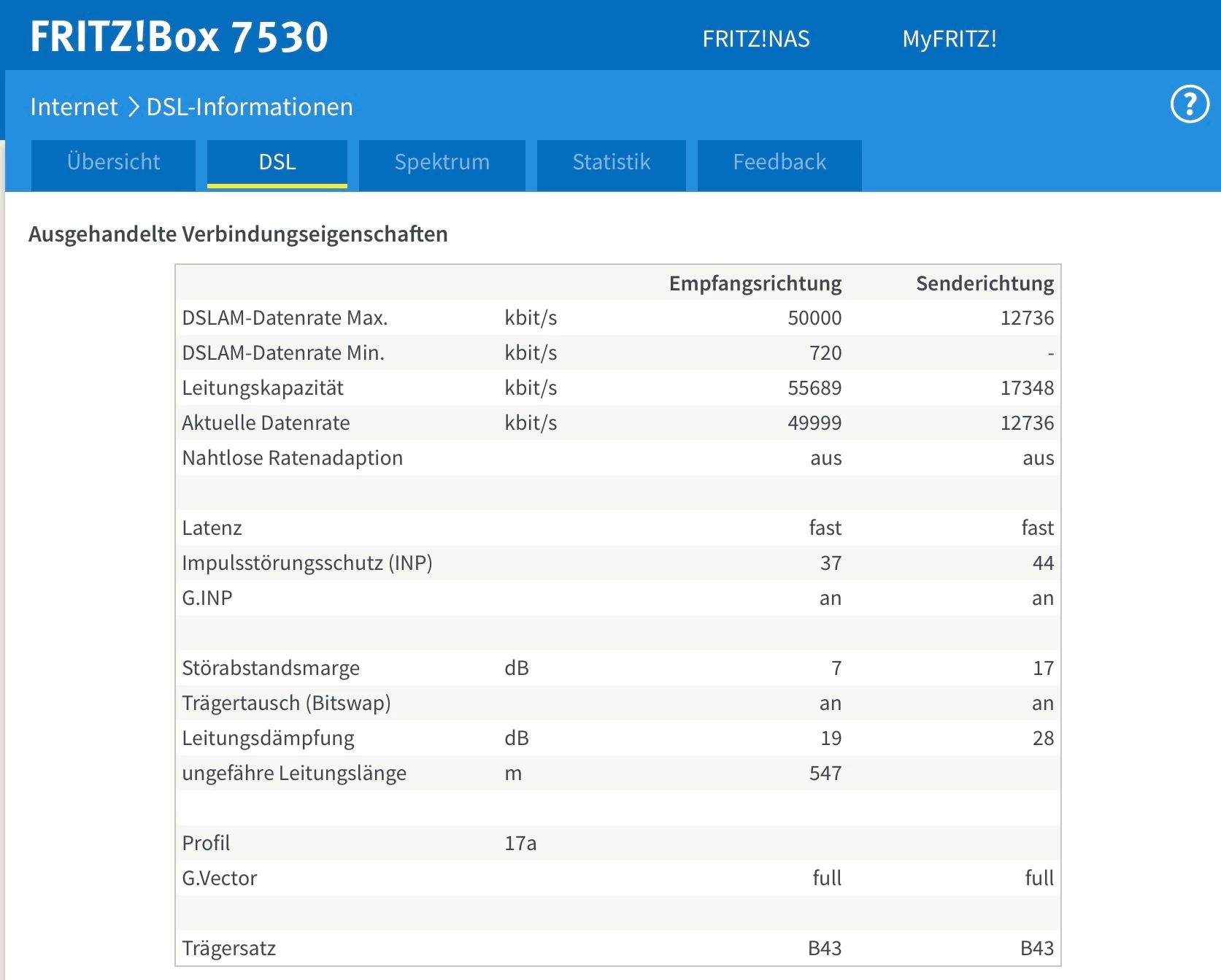Select the Trägersatz row label
The image size is (1221, 980).
[228, 949]
